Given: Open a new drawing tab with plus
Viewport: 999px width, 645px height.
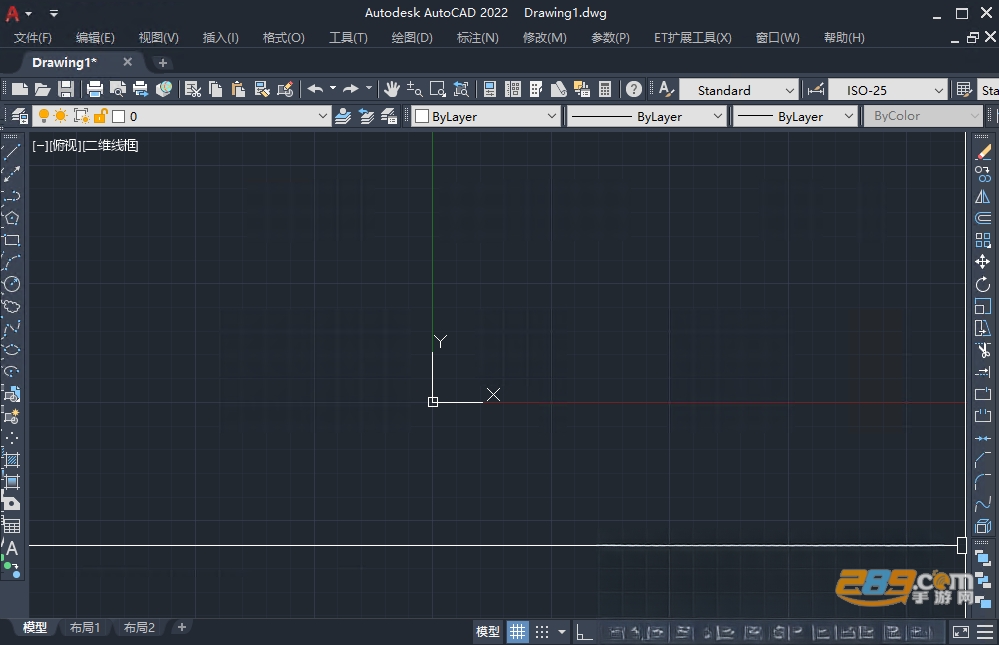Looking at the screenshot, I should click(x=162, y=62).
